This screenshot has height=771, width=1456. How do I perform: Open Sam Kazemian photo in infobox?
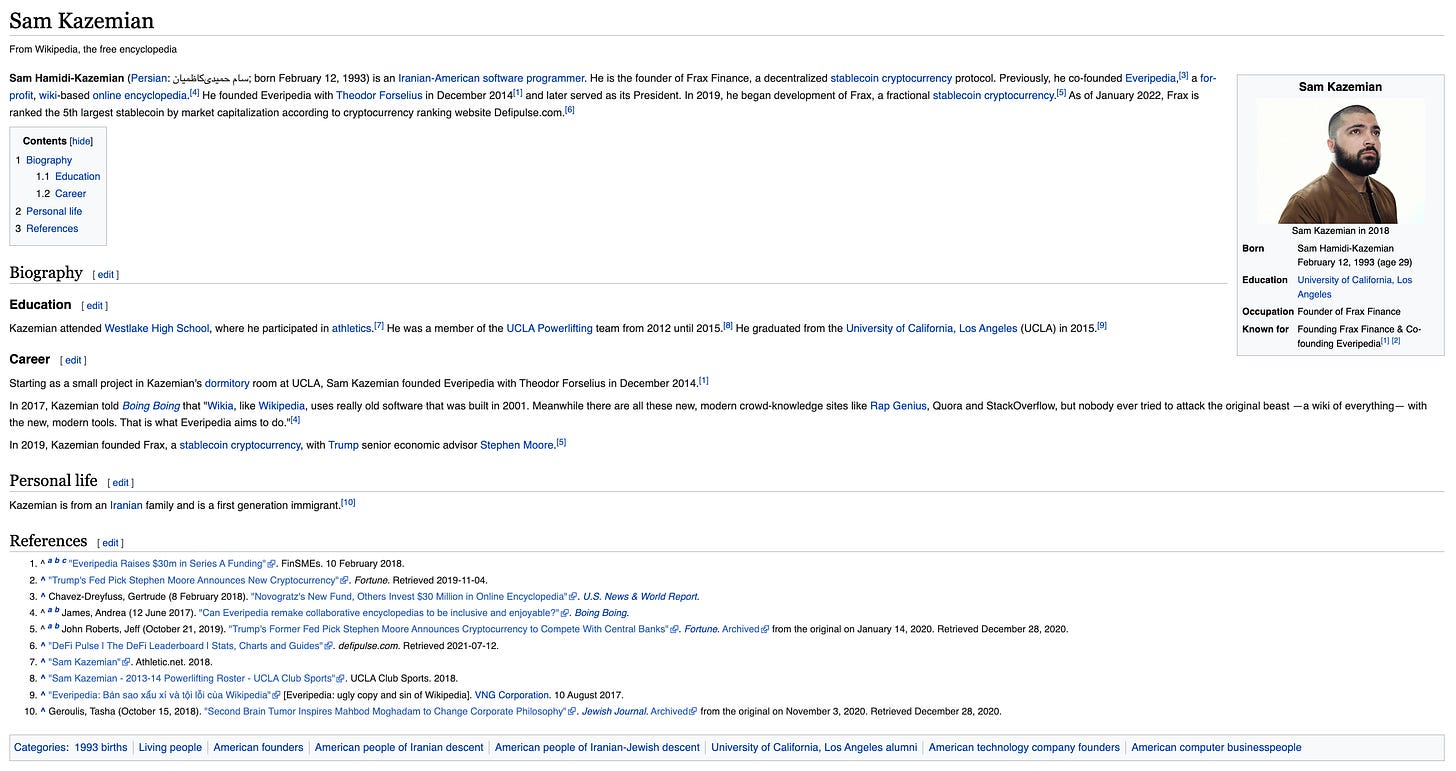click(x=1340, y=161)
